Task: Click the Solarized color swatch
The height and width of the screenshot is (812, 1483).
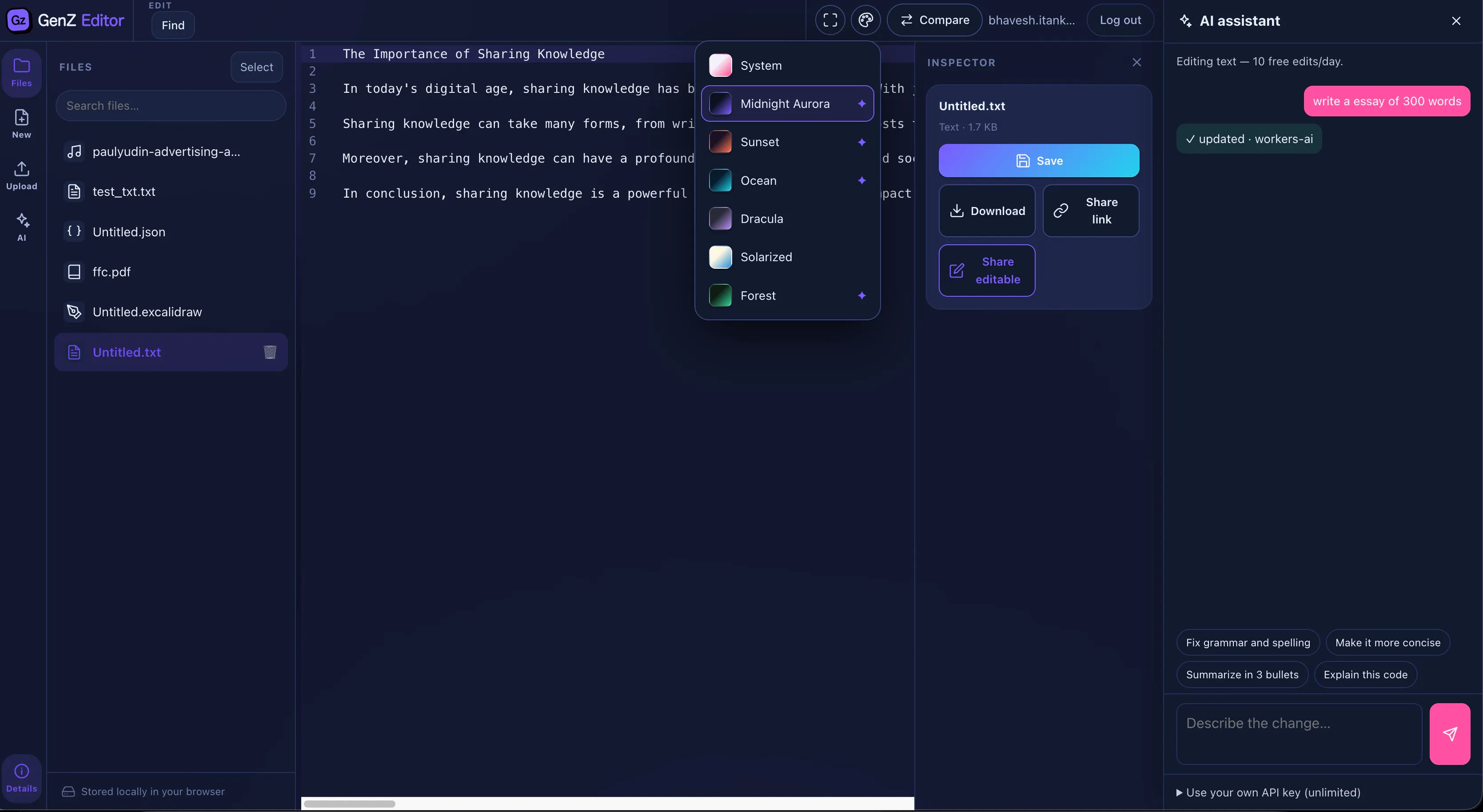Action: click(720, 257)
